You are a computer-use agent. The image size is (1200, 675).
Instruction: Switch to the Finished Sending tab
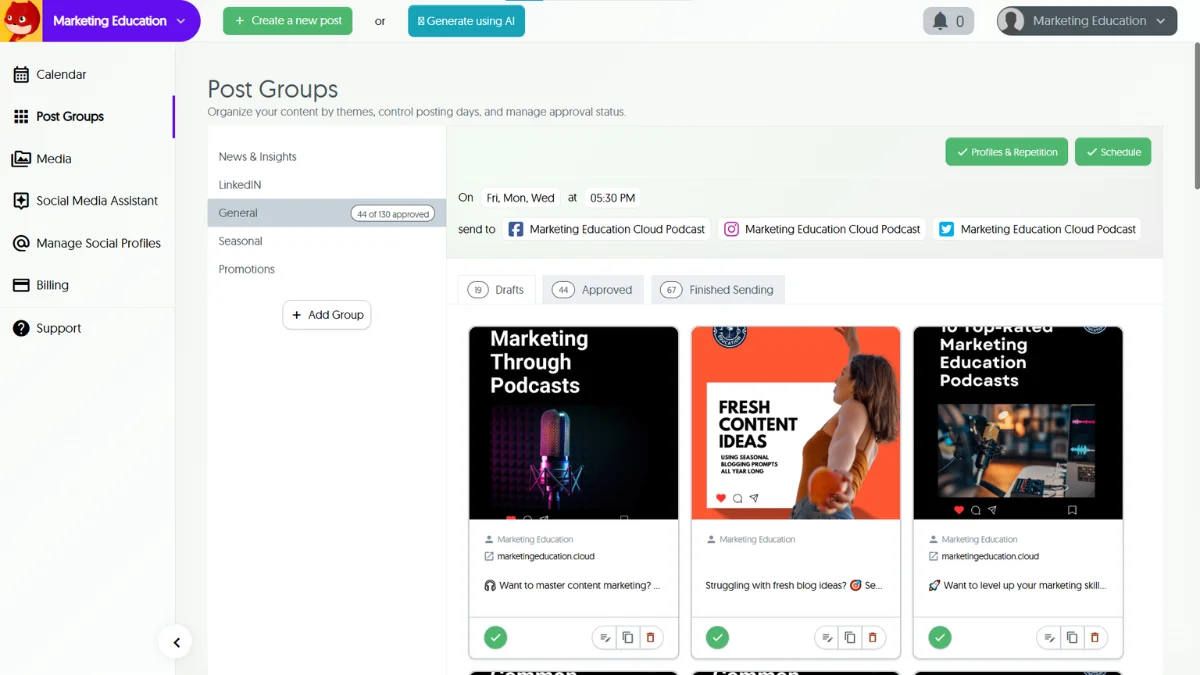(x=718, y=290)
